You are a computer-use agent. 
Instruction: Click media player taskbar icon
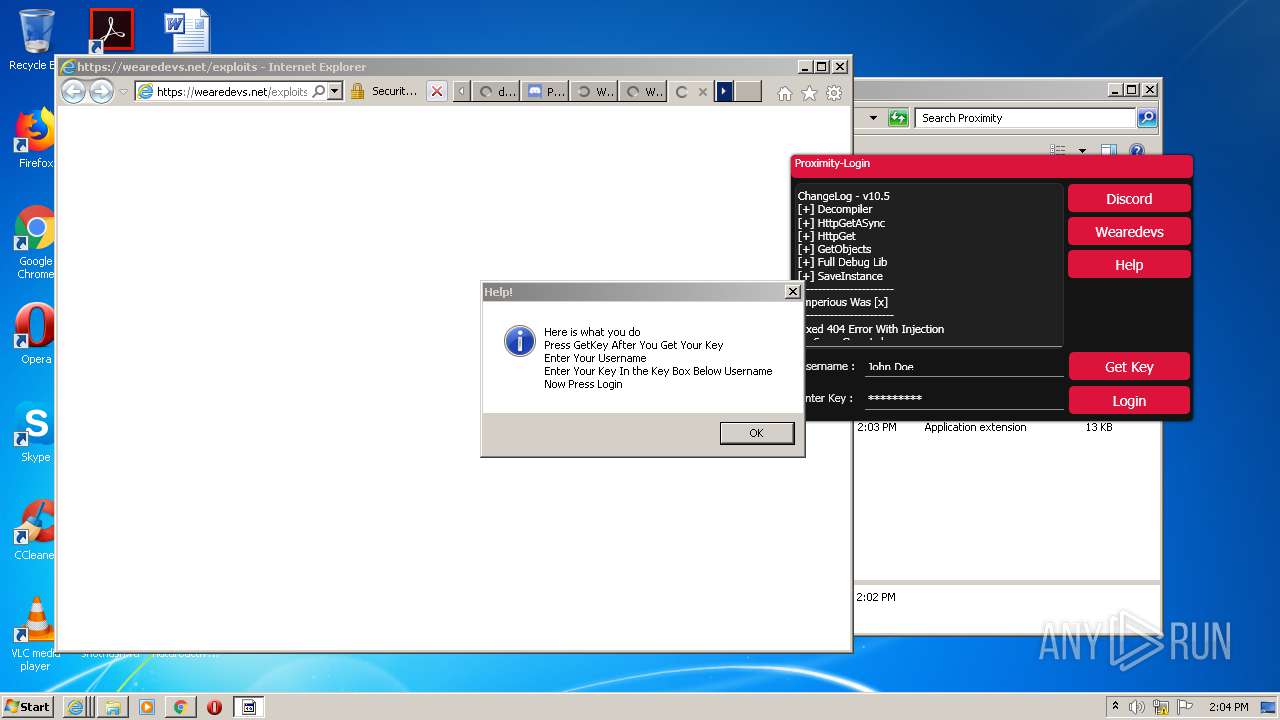tap(146, 707)
